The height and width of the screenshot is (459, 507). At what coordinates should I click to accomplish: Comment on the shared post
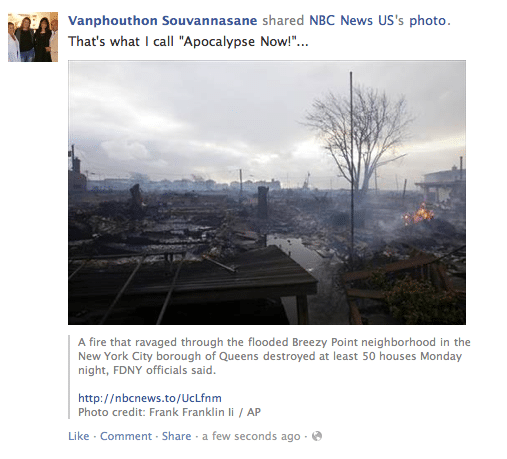pos(126,436)
